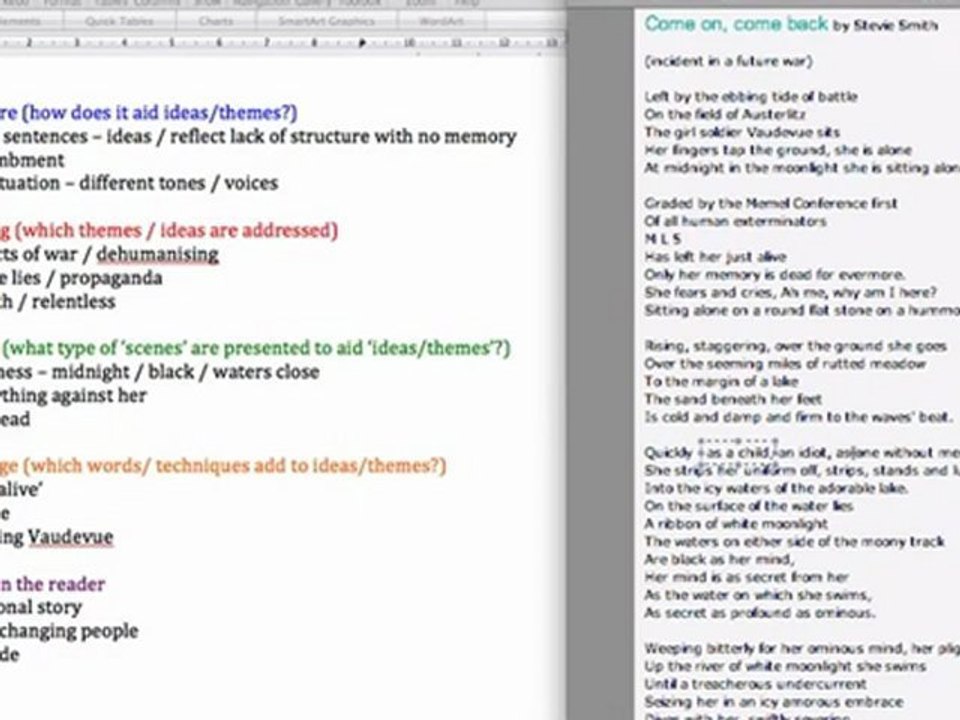The height and width of the screenshot is (720, 960).
Task: Select the dark indent marker on the ruler
Action: 362,43
